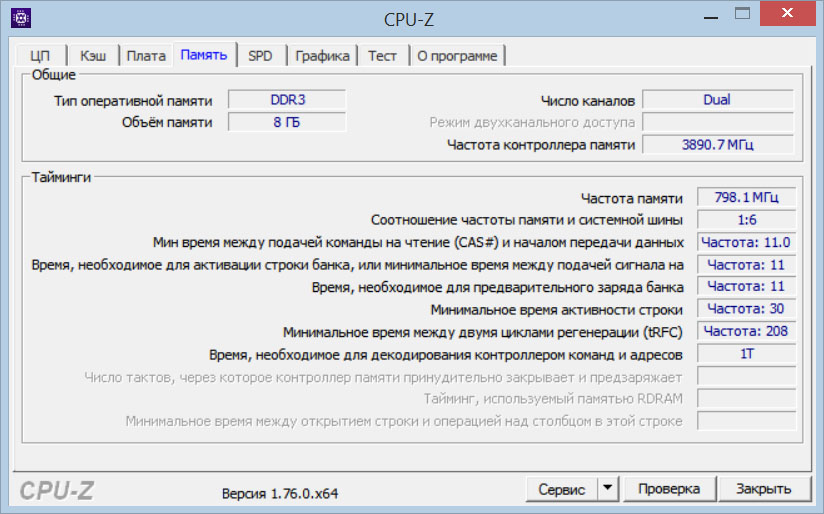The width and height of the screenshot is (824, 514).
Task: Click the Тайминг RDRAM disabled label
Action: pyautogui.click(x=553, y=399)
